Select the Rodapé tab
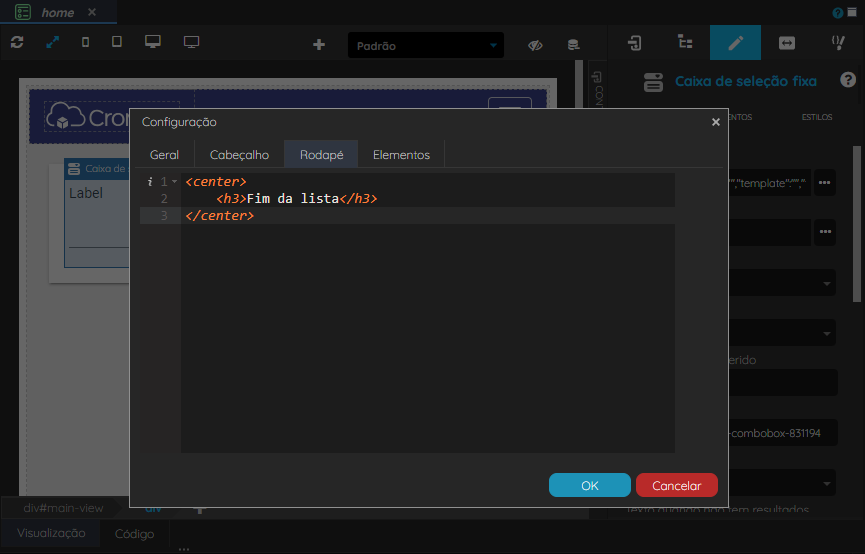This screenshot has width=865, height=554. [322, 155]
